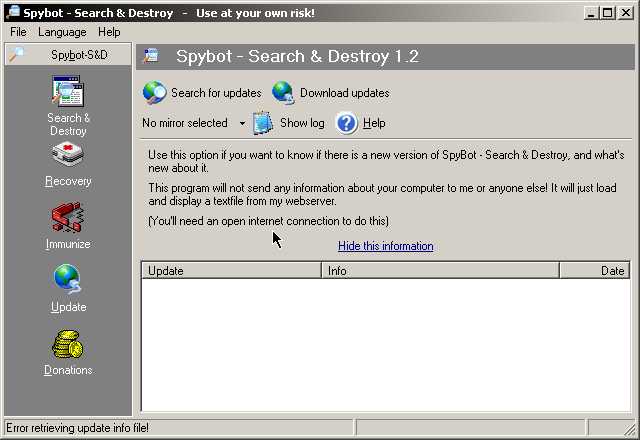The image size is (640, 440).
Task: Click the Info column header
Action: (440, 271)
